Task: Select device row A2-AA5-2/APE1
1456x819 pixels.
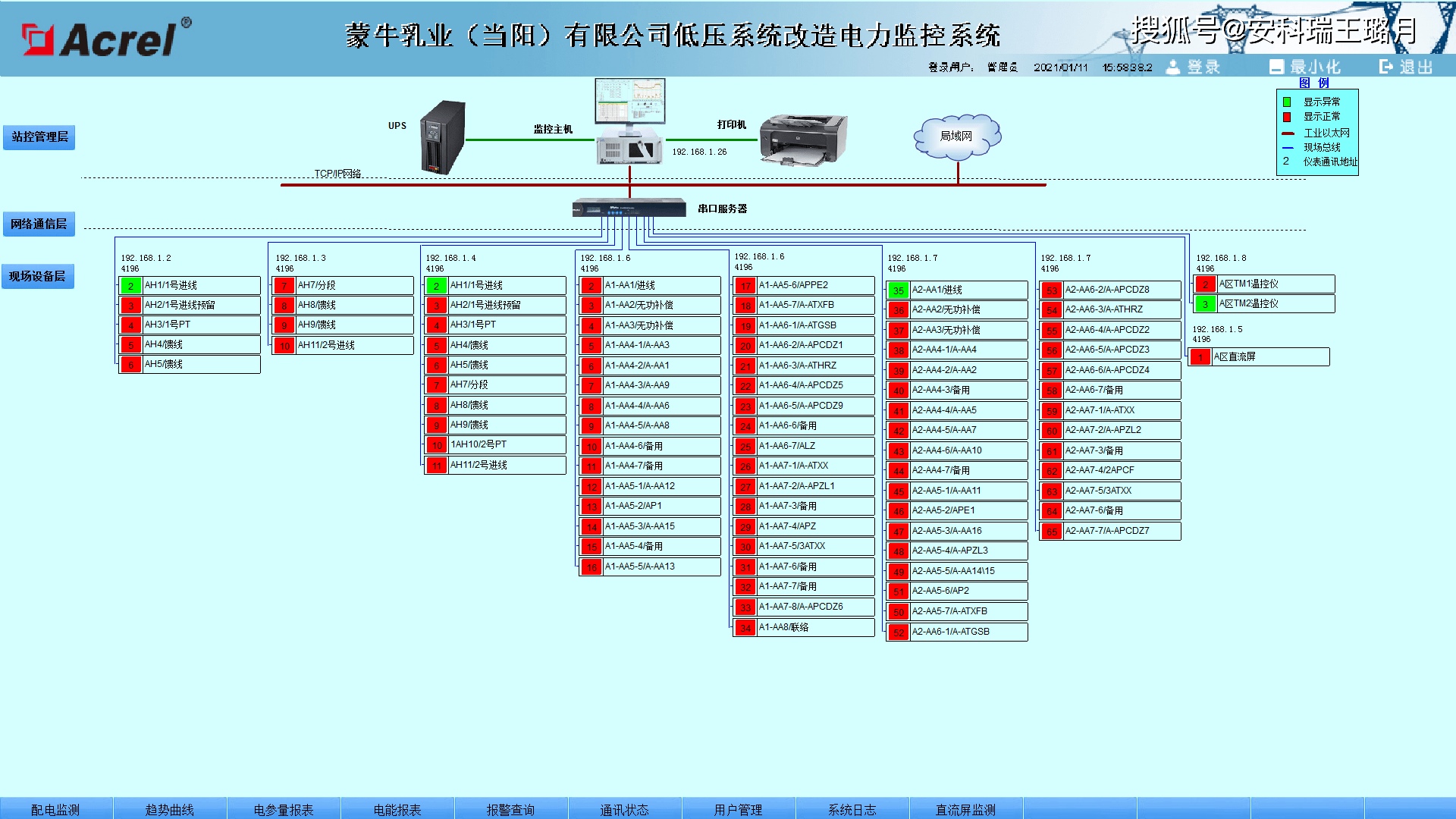Action: [958, 511]
